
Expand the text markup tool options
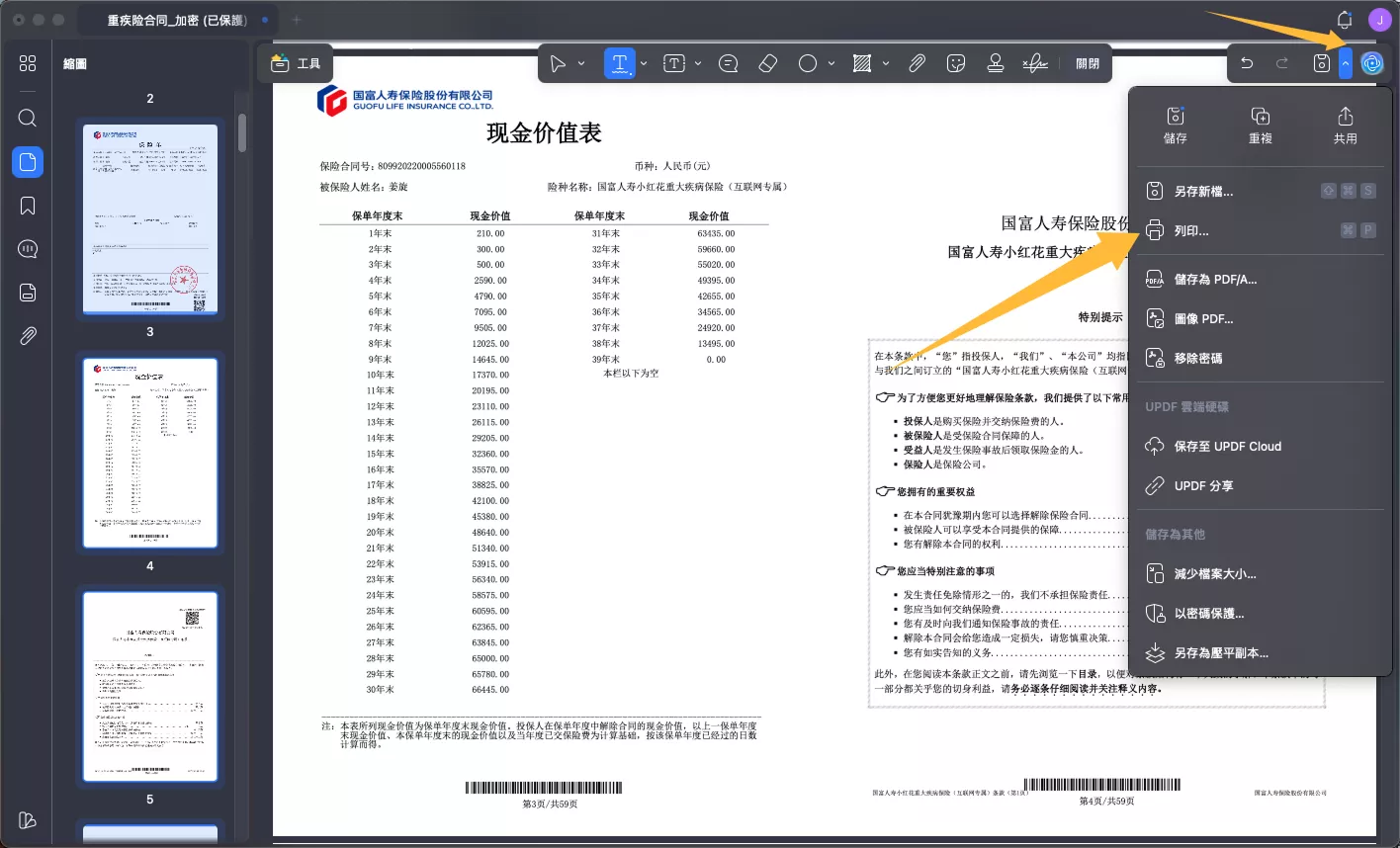(x=644, y=63)
